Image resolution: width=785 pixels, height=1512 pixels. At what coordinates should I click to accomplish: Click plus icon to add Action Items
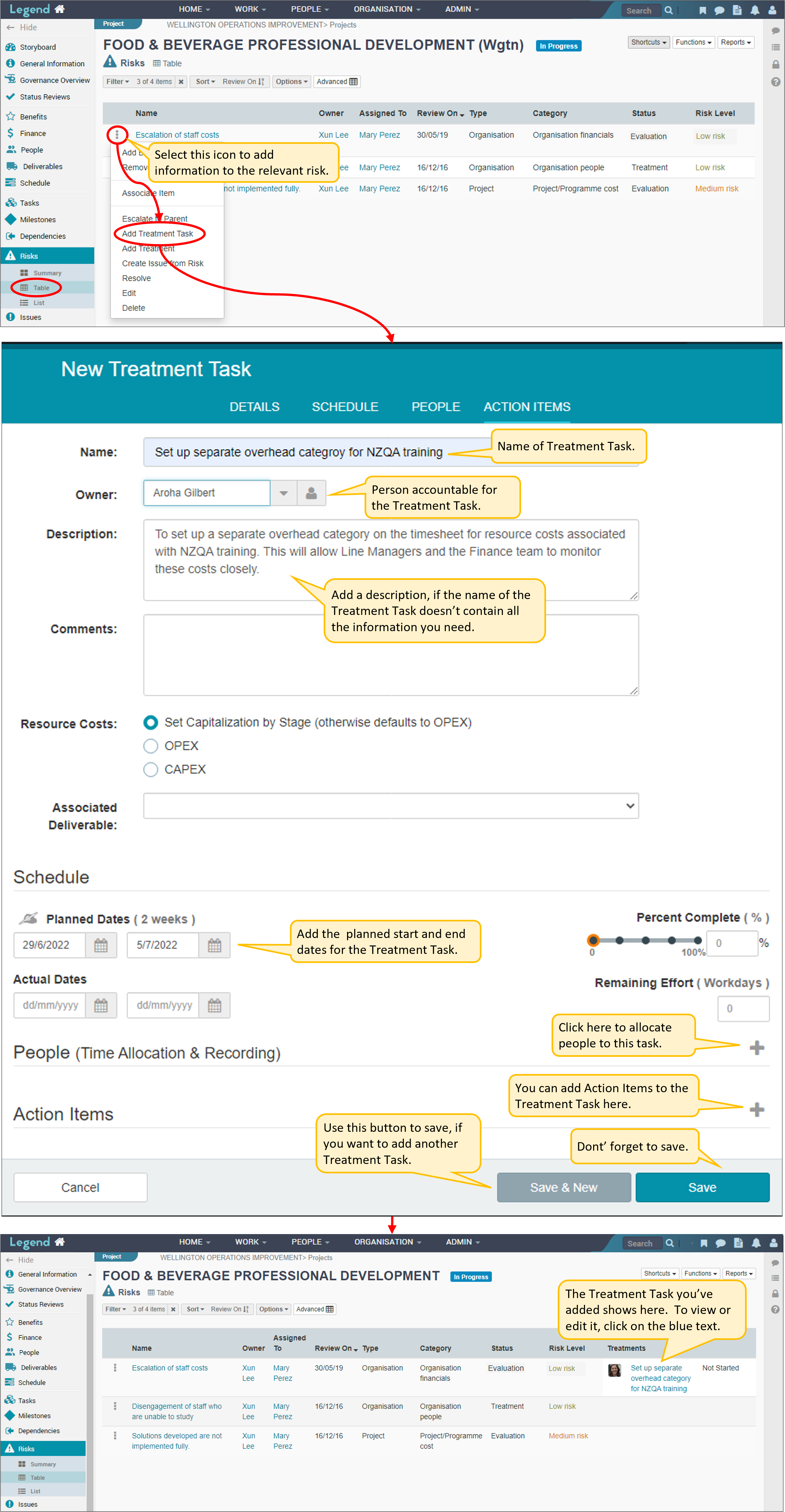click(x=757, y=1109)
